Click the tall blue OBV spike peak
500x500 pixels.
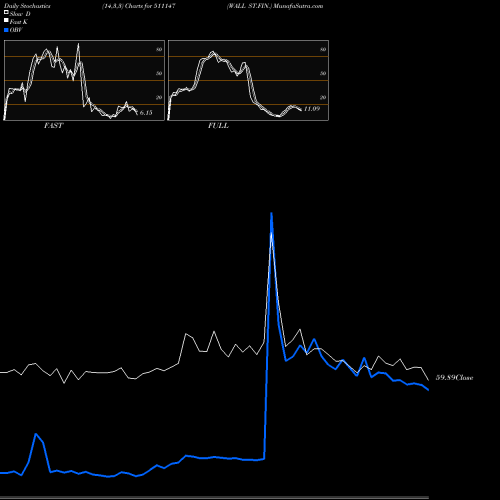pyautogui.click(x=272, y=213)
